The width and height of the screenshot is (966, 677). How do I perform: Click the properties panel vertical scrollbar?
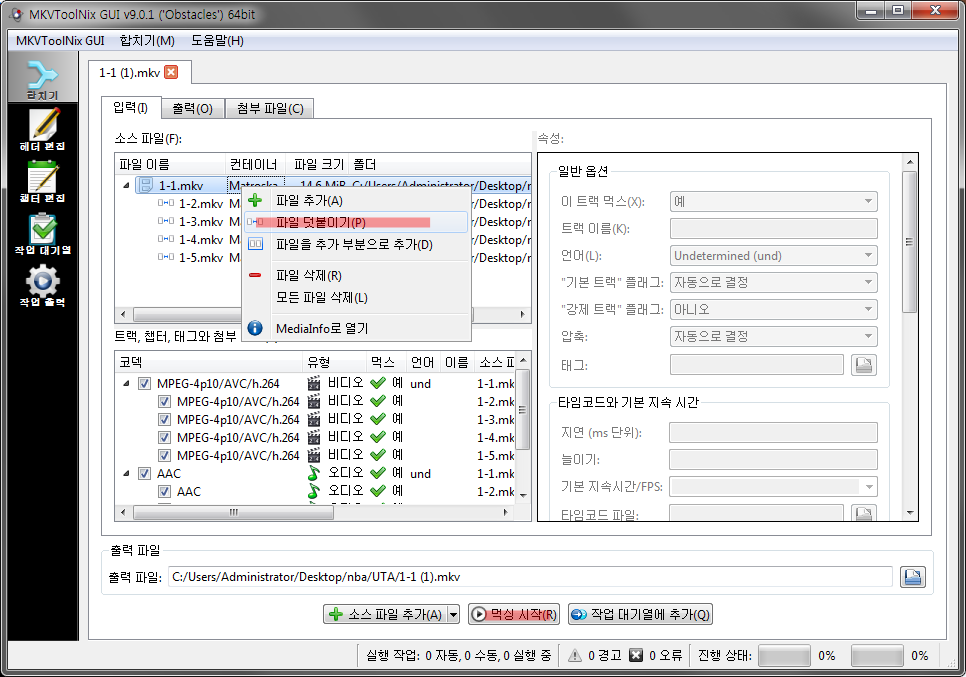(910, 336)
